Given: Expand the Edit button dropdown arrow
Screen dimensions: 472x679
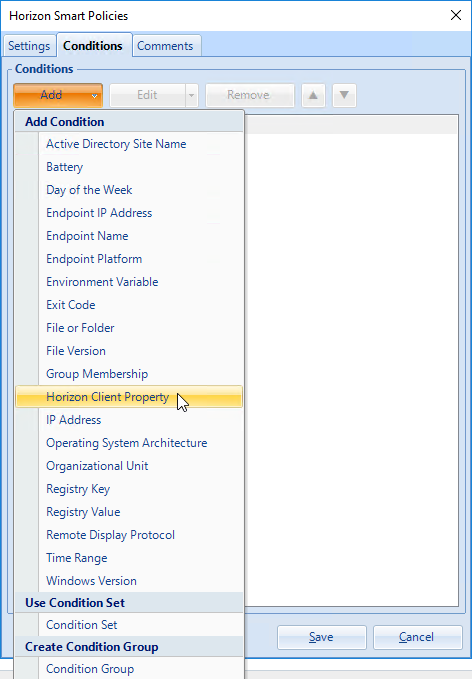Looking at the screenshot, I should 191,95.
